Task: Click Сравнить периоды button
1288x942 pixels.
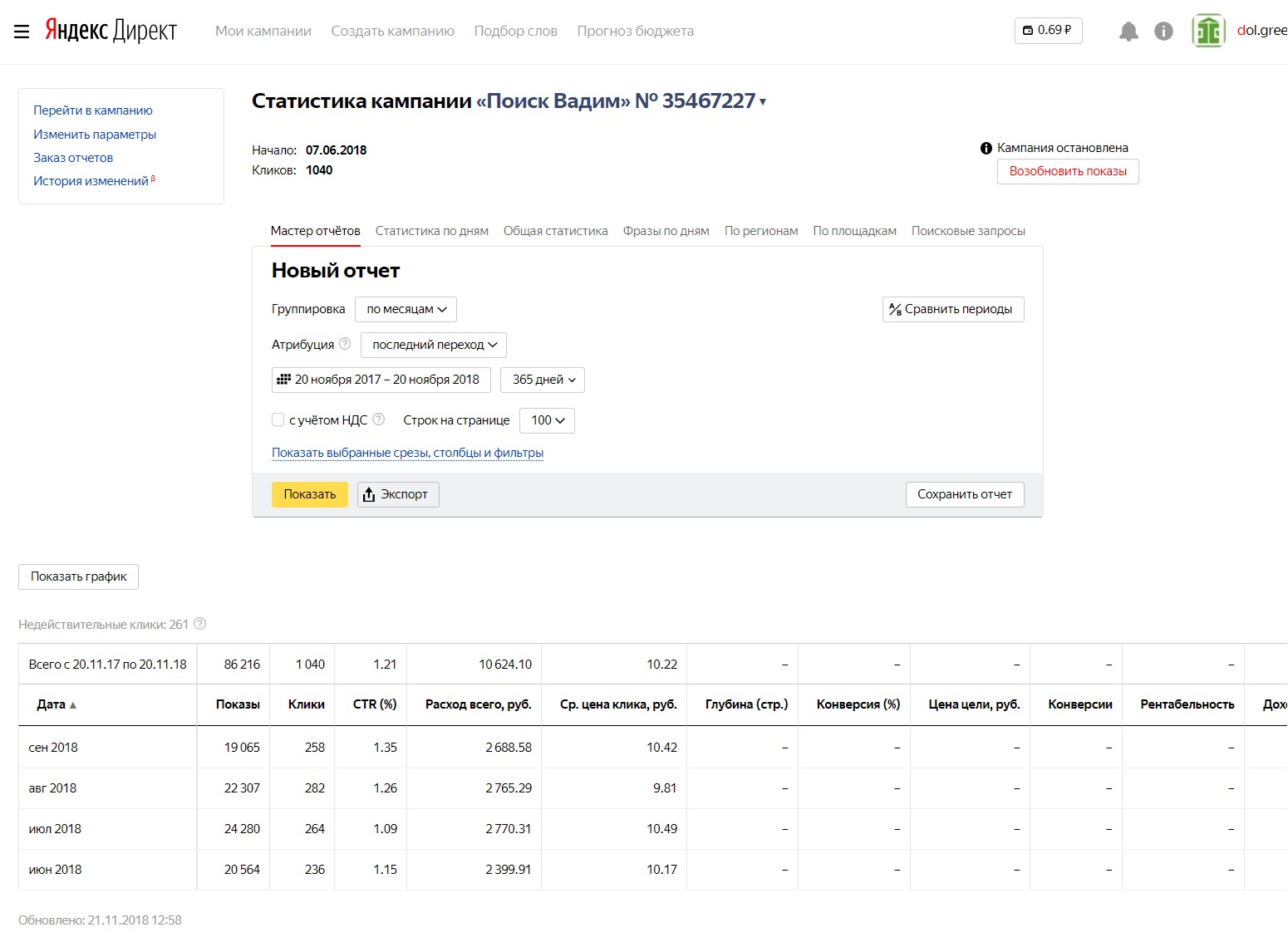Action: click(953, 309)
